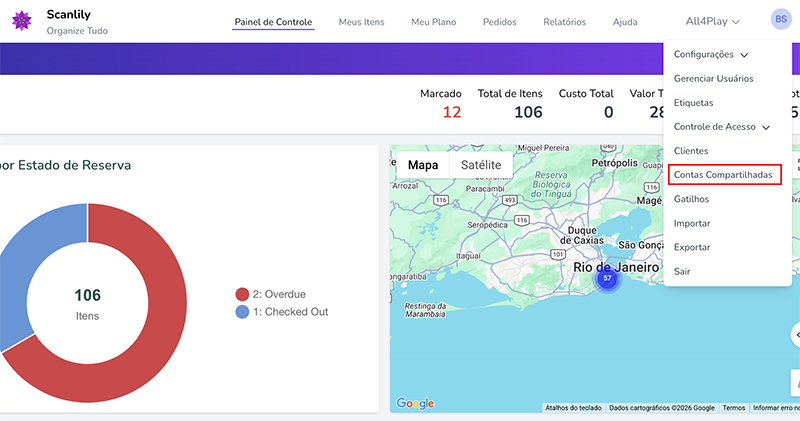Choose Clientes in the dropdown menu
Image resolution: width=800 pixels, height=421 pixels.
691,151
